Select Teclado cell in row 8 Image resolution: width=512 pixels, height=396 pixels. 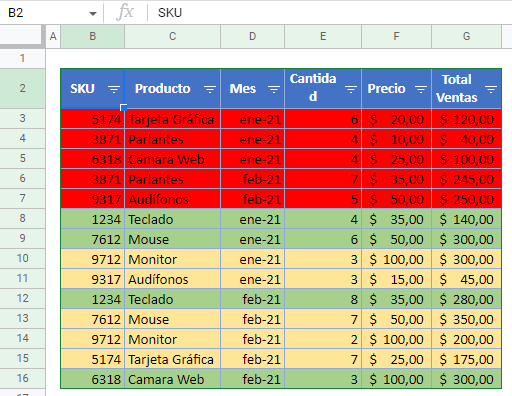pos(172,219)
